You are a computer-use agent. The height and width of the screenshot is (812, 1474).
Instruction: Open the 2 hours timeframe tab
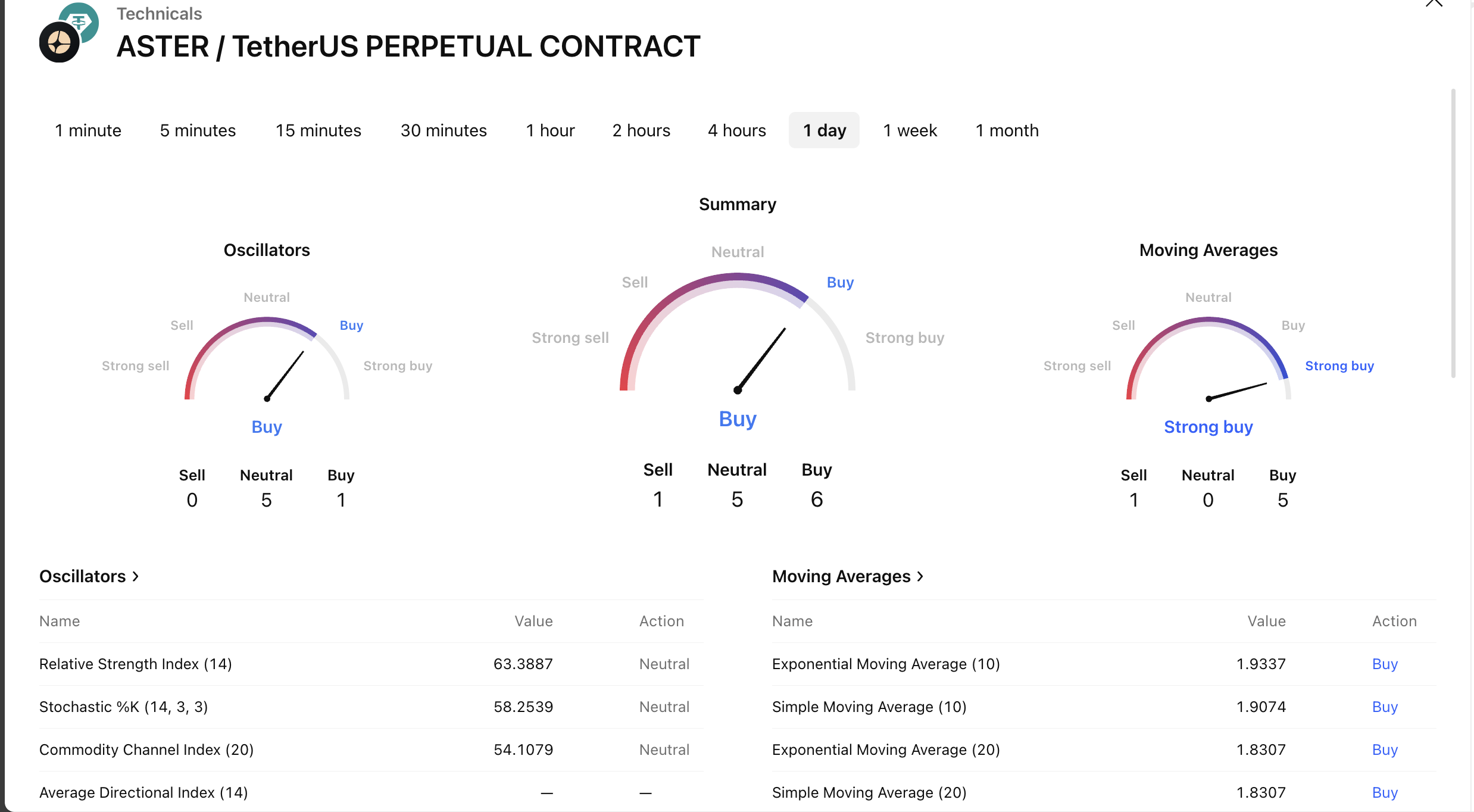pos(641,130)
